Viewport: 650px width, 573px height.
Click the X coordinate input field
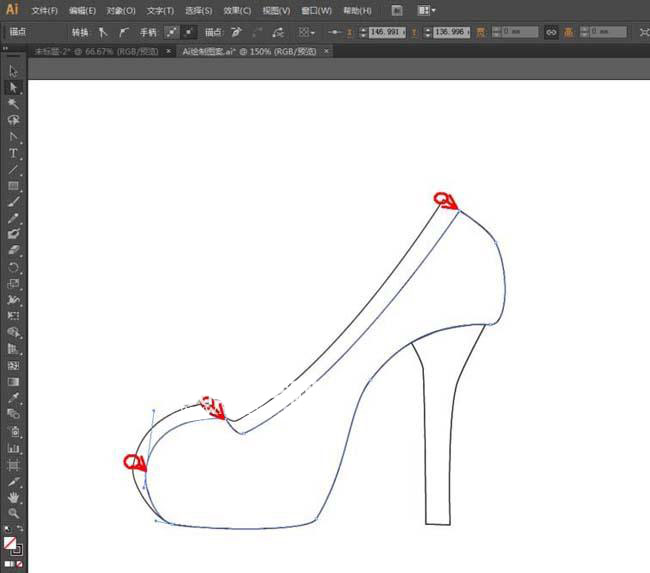pos(384,32)
